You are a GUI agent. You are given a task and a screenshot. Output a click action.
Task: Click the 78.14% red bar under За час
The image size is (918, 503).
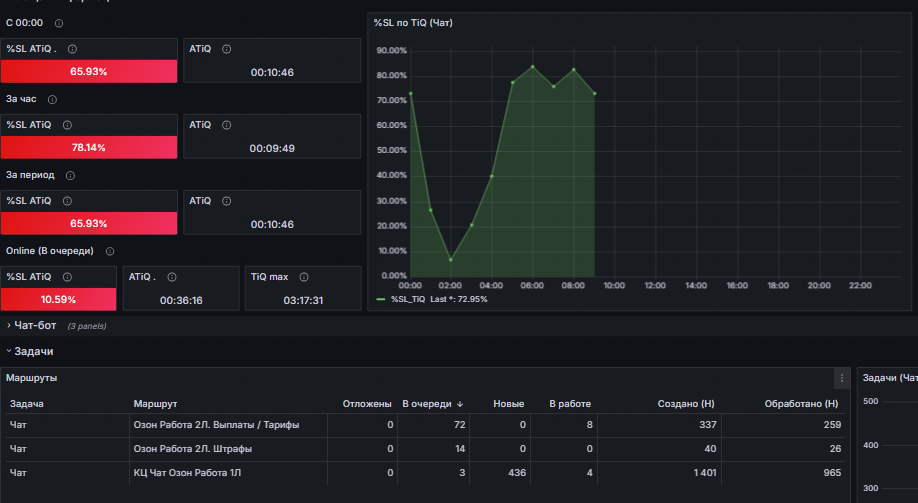(89, 148)
